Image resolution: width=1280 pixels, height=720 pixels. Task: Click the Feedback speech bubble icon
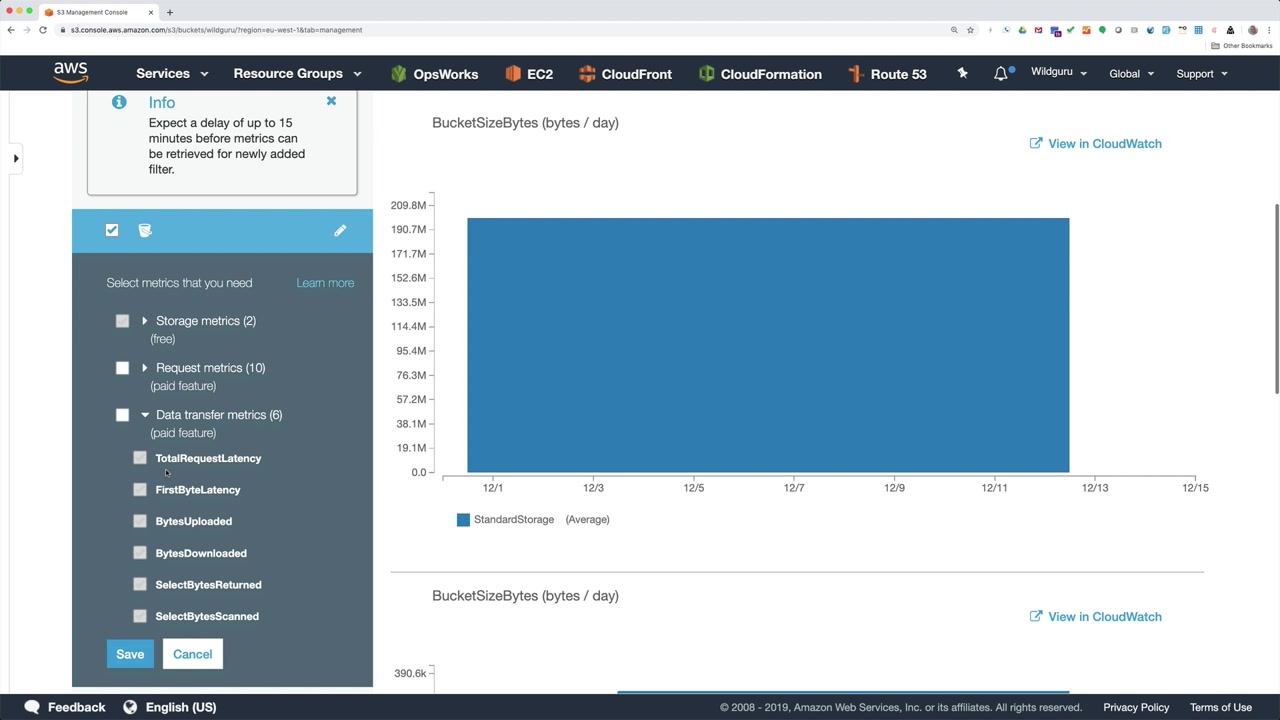32,707
